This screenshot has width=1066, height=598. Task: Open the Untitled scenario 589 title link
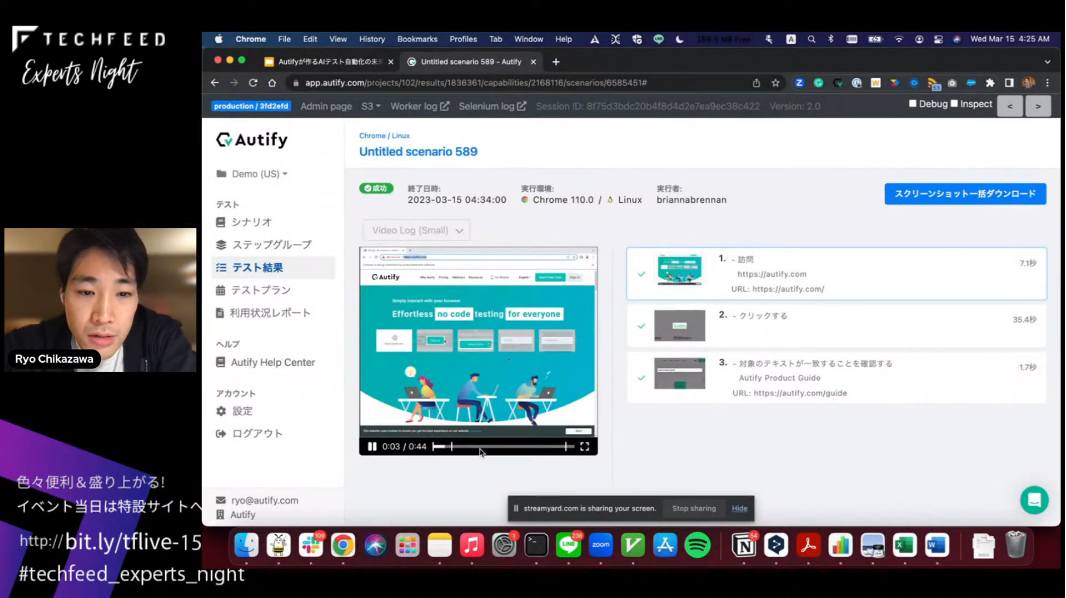(x=418, y=152)
